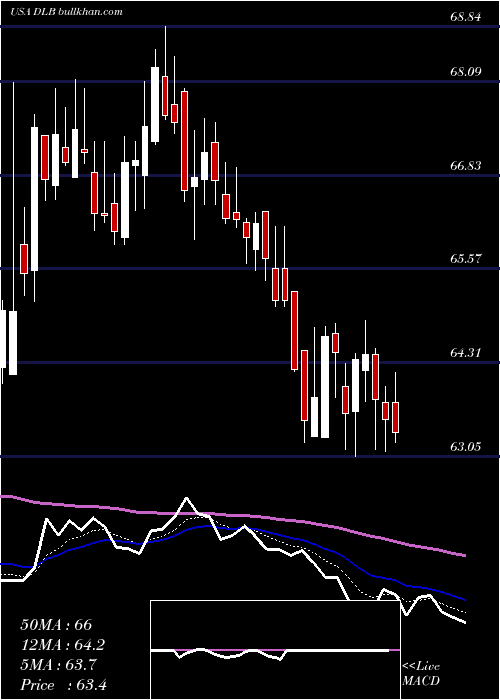Click the <<Live MACD label

tap(421, 674)
